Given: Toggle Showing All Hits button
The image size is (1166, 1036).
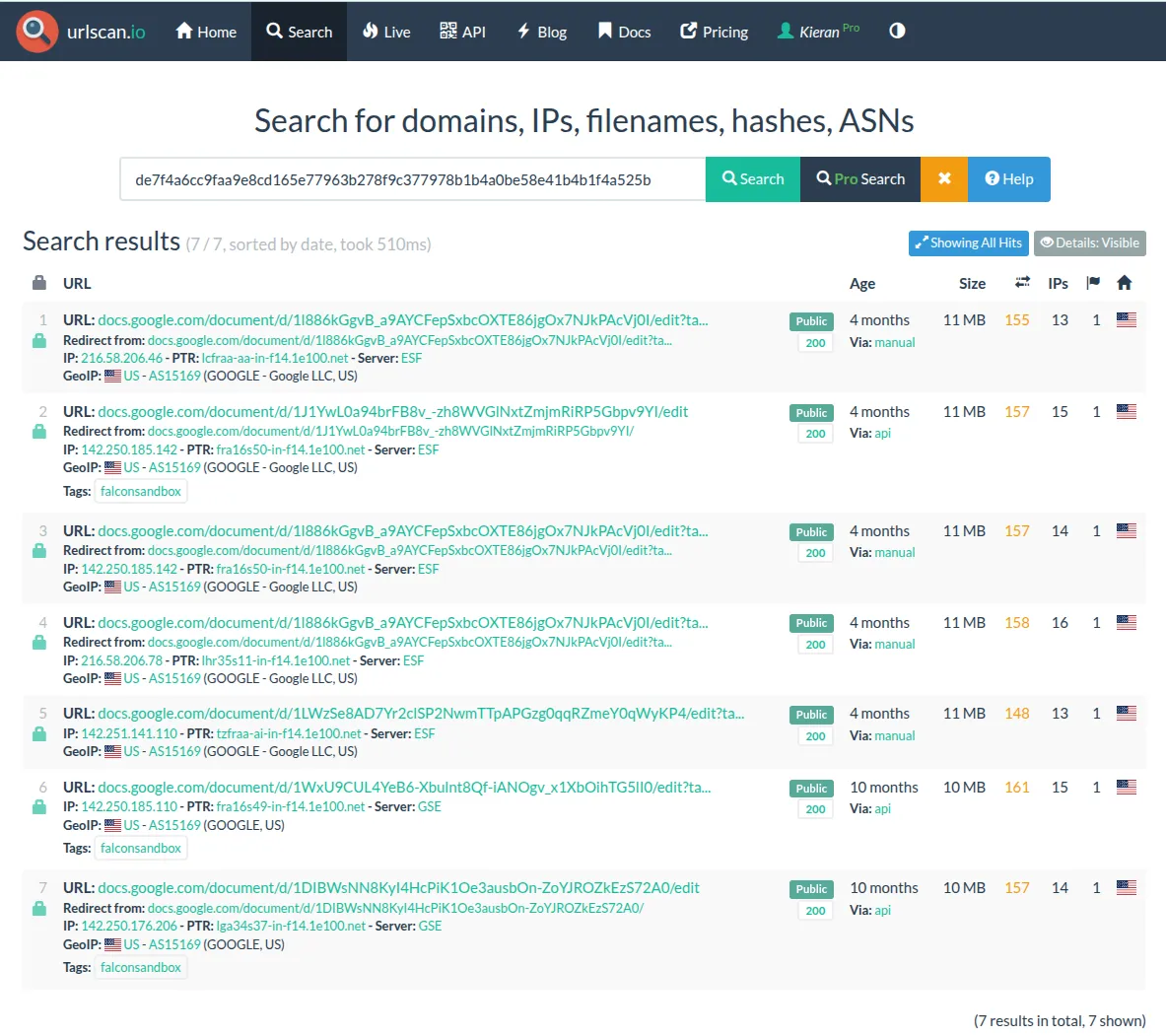Looking at the screenshot, I should [968, 243].
